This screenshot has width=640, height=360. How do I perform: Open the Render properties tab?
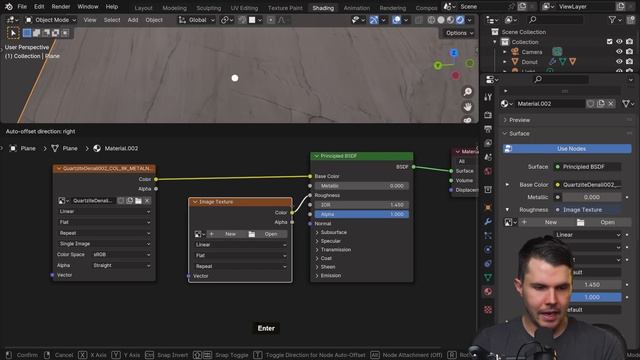pos(488,115)
